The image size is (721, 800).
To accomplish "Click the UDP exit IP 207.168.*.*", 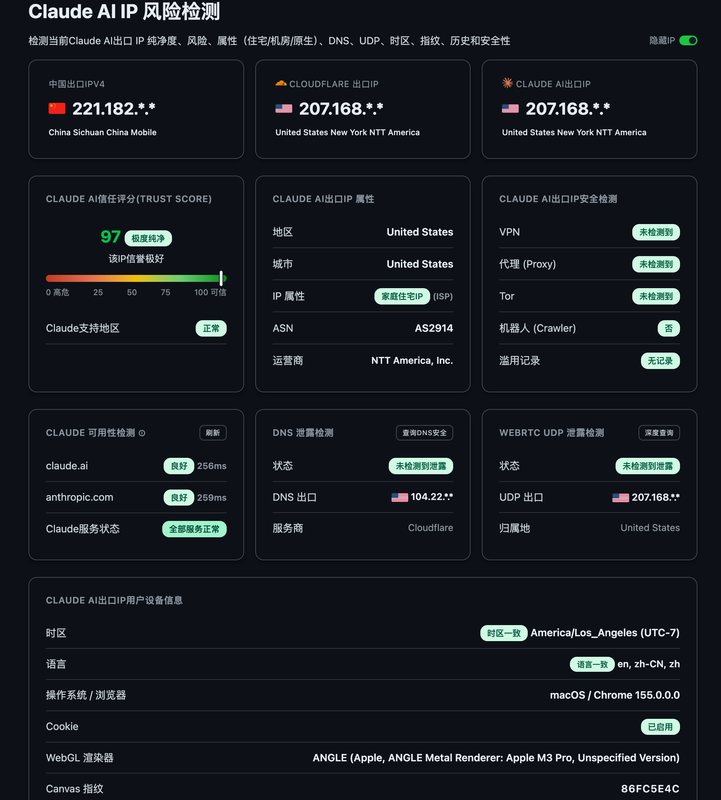I will pos(656,497).
